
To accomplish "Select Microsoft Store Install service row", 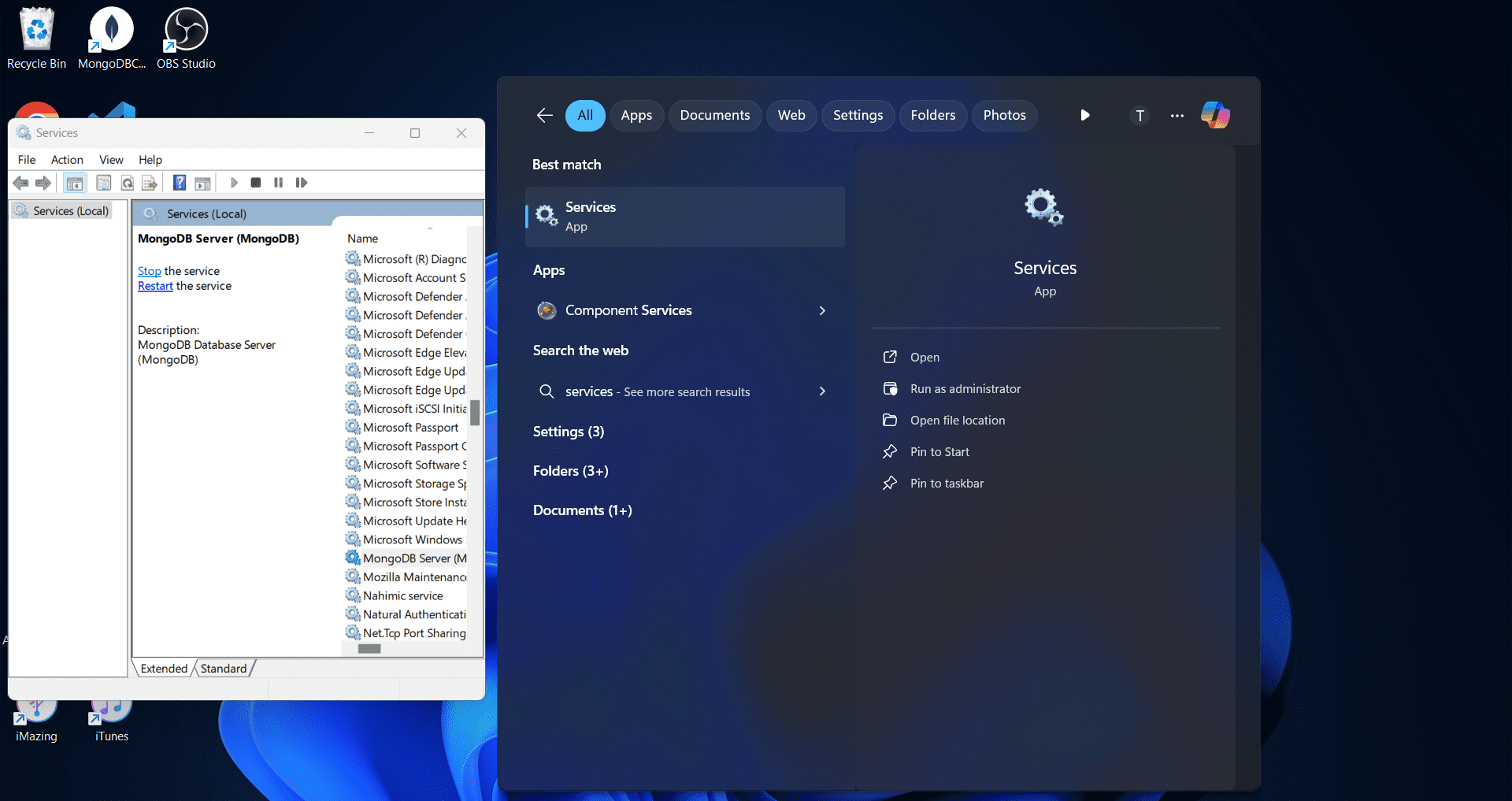I will point(406,502).
